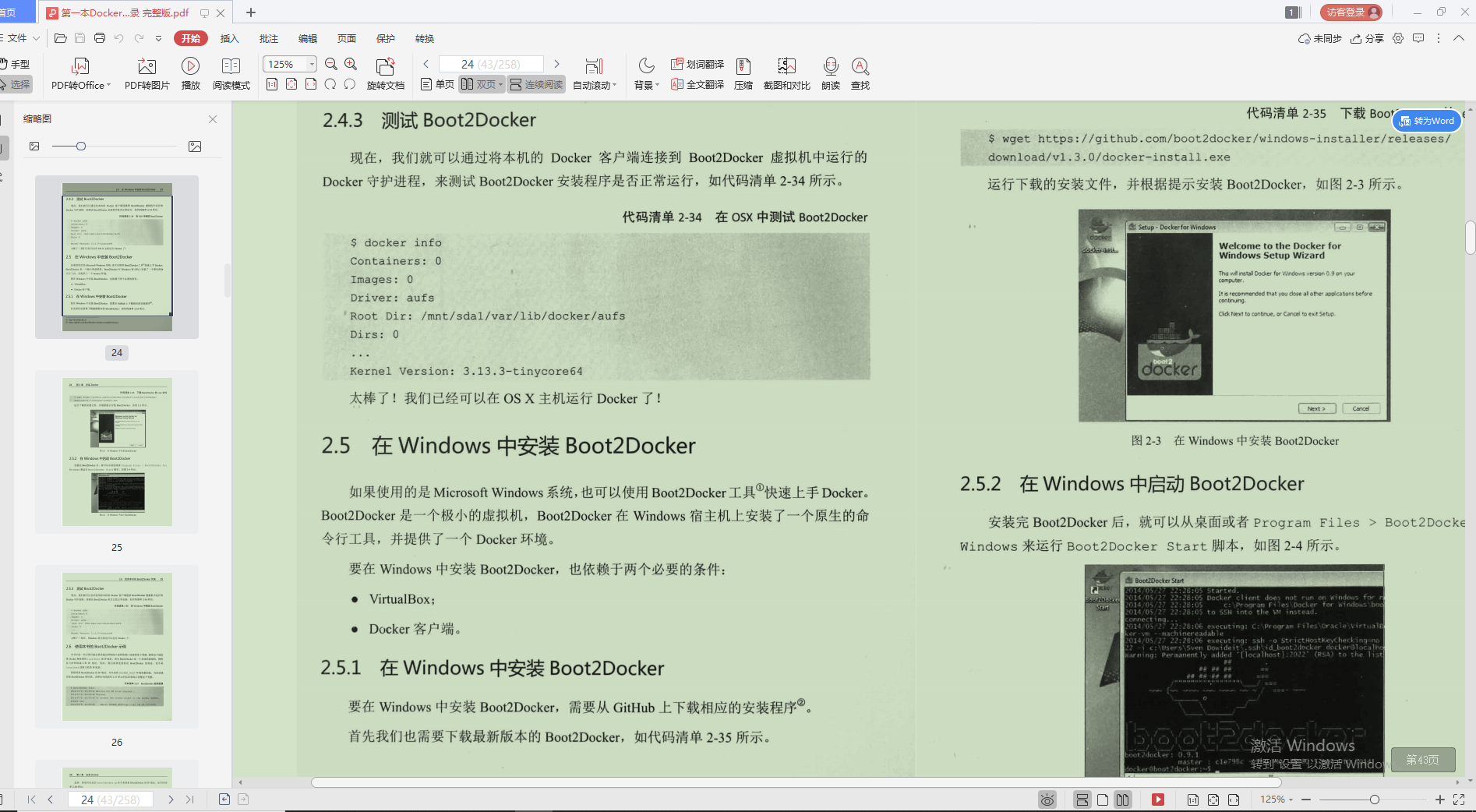
Task: Expand the 文件 menu arrow
Action: tap(36, 38)
